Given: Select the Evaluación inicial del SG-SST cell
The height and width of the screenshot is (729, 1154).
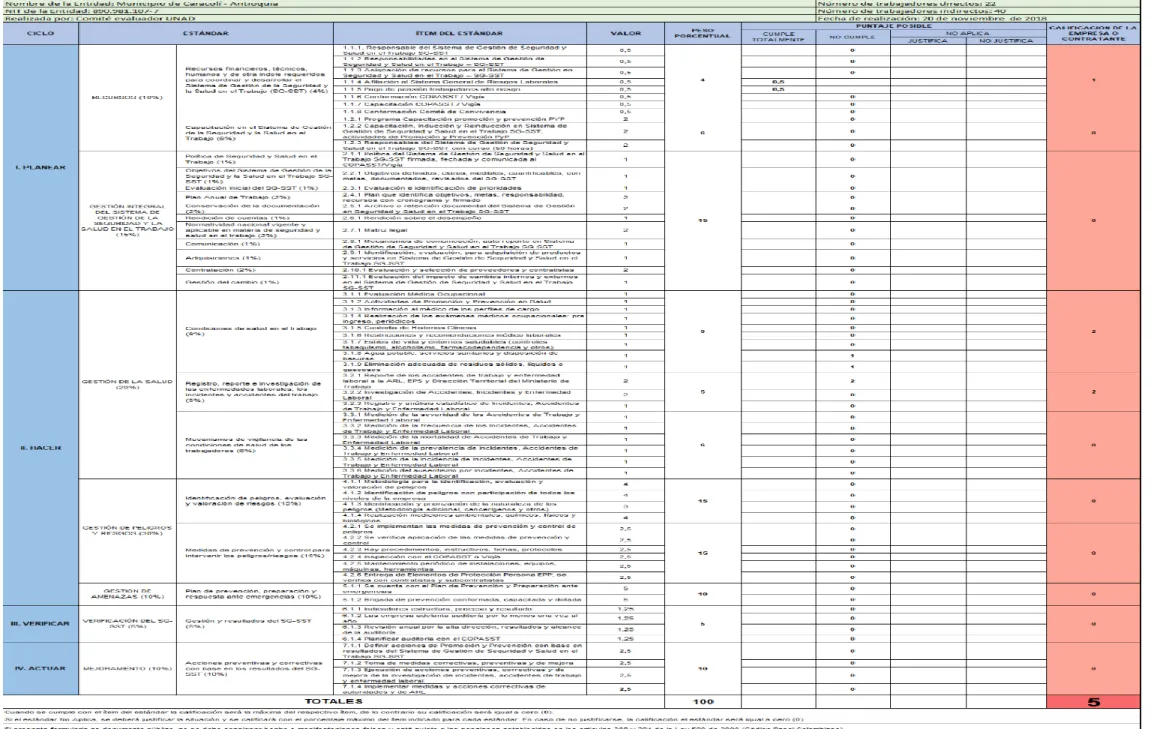Looking at the screenshot, I should pos(255,188).
